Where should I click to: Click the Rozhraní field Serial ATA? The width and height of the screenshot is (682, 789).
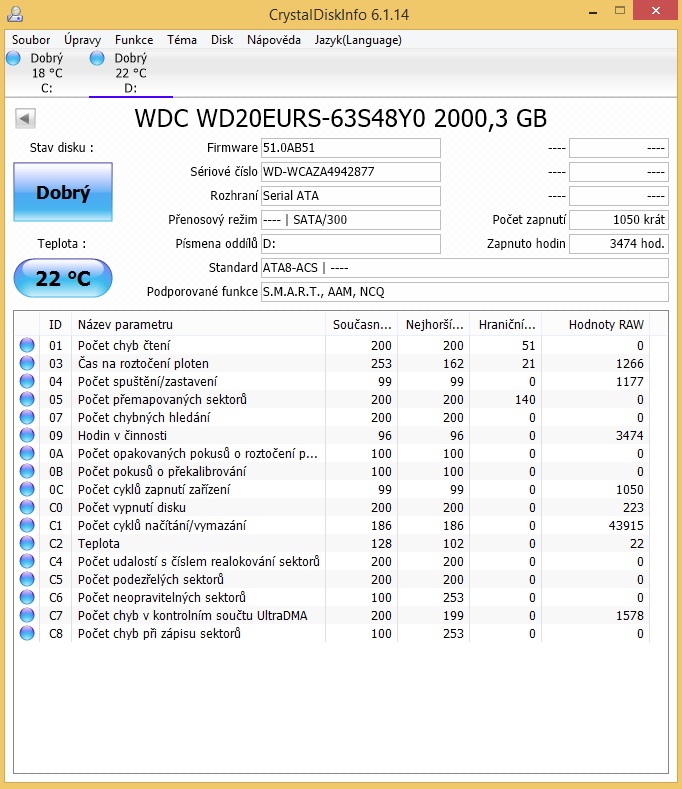click(x=351, y=196)
